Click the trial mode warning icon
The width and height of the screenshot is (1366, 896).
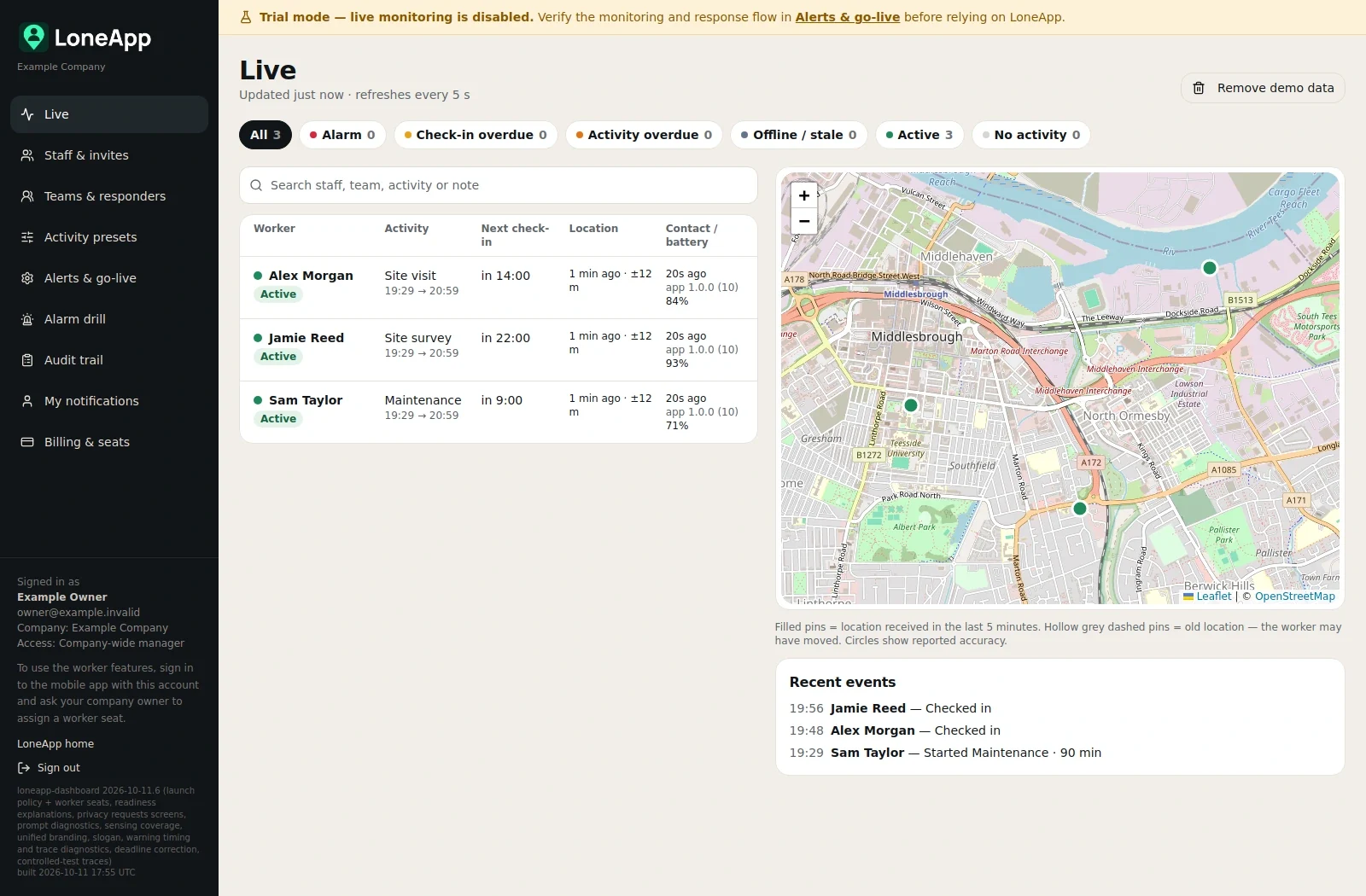coord(246,17)
